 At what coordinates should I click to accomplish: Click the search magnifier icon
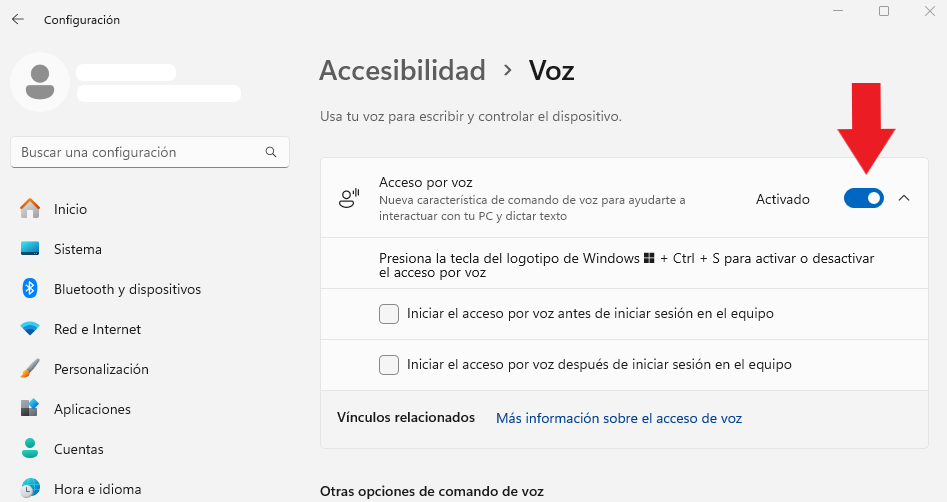tap(271, 152)
